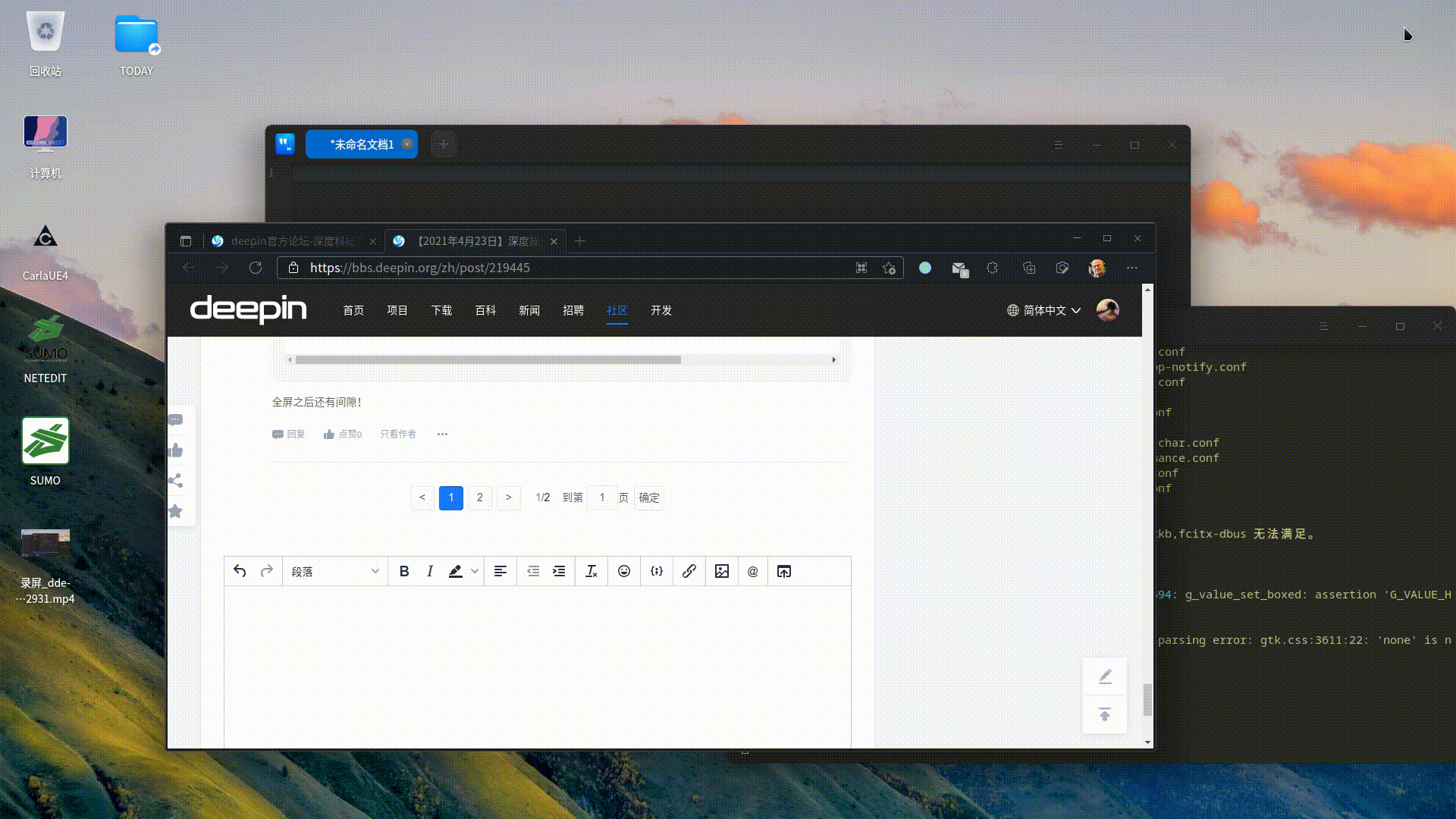Click the horizontal scrollbar in code block
1456x819 pixels.
tap(488, 359)
